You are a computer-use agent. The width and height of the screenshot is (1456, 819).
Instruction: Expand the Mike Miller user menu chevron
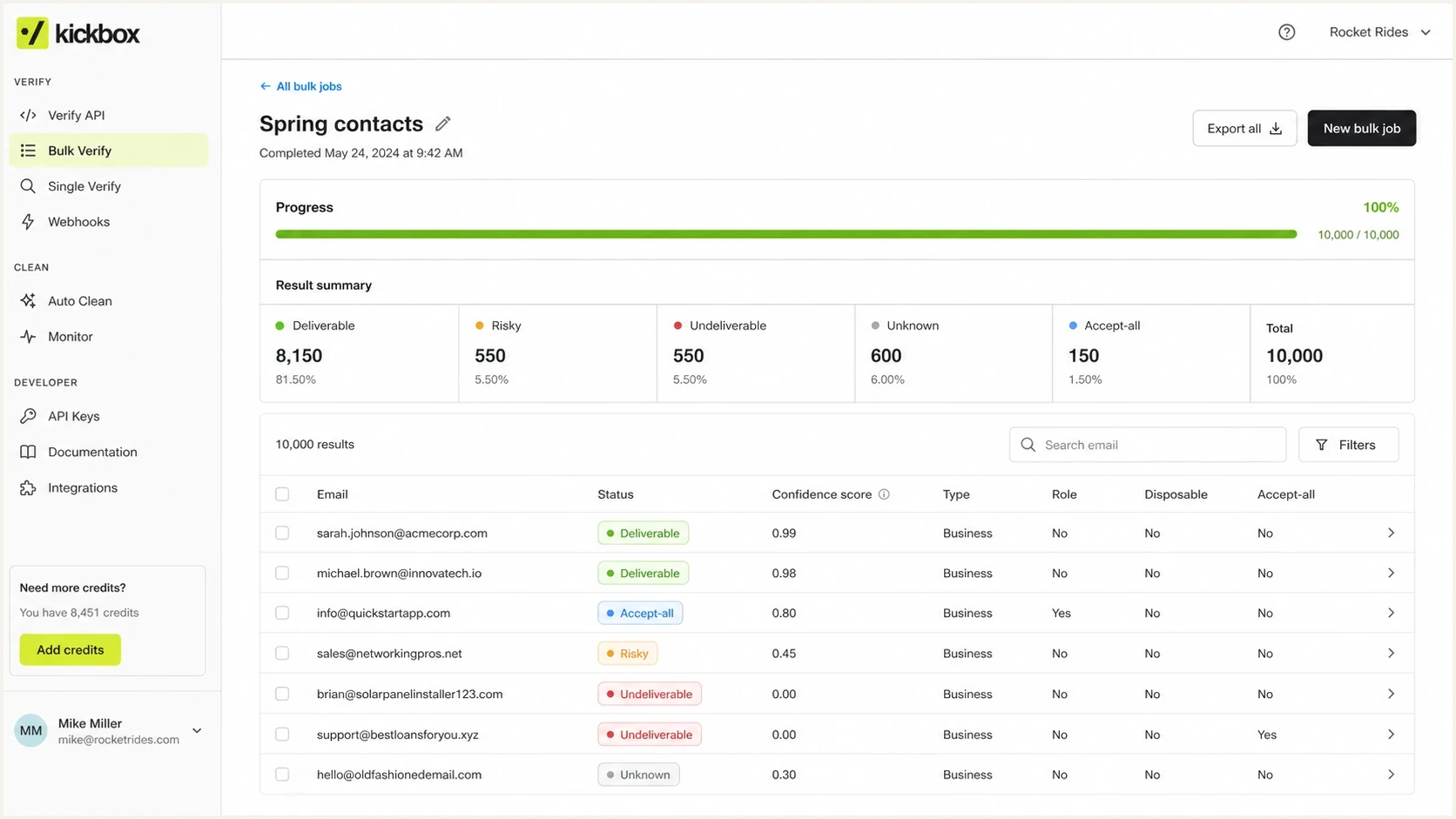pyautogui.click(x=197, y=731)
